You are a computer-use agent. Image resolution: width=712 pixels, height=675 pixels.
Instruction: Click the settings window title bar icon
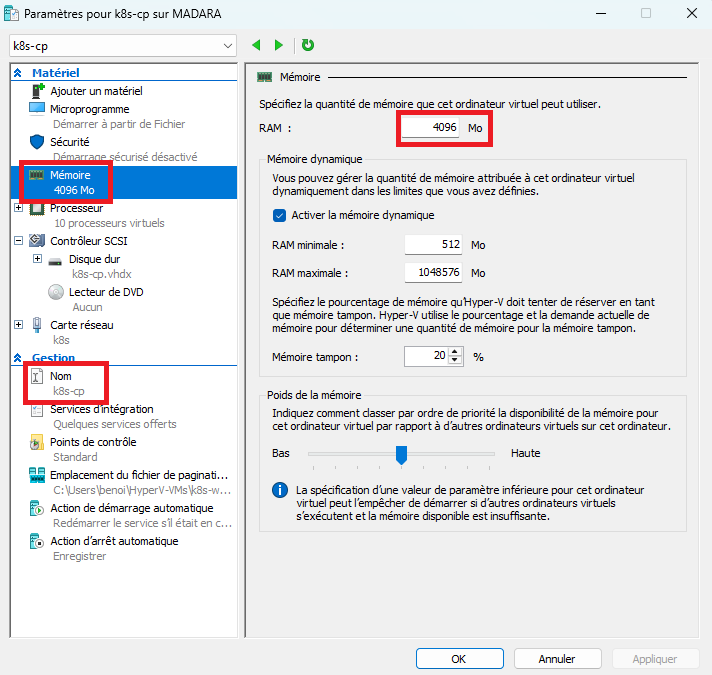[12, 14]
